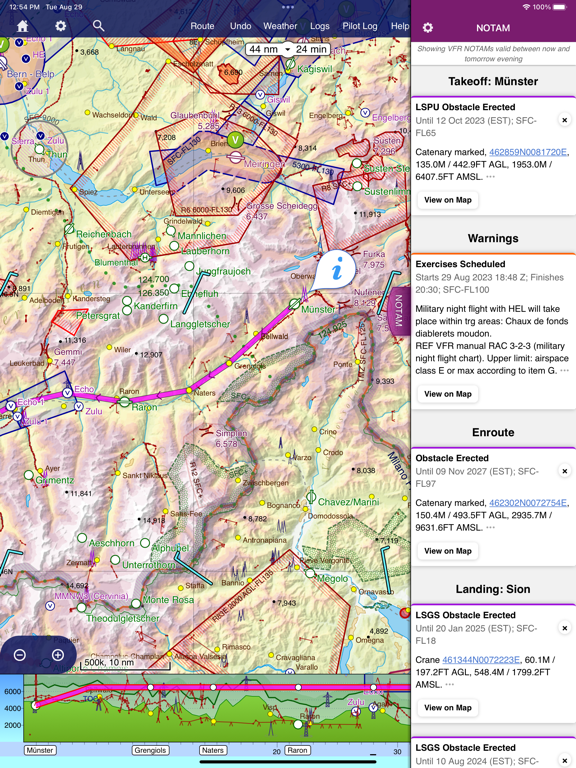This screenshot has width=576, height=768.
Task: Select Landing: Sion section header
Action: 493,589
